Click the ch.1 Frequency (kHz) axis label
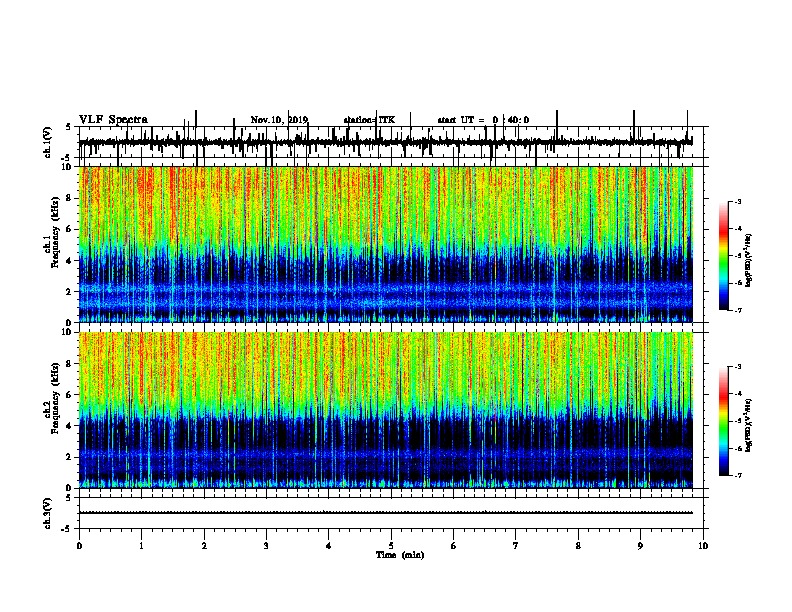Image resolution: width=792 pixels, height=612 pixels. (54, 232)
